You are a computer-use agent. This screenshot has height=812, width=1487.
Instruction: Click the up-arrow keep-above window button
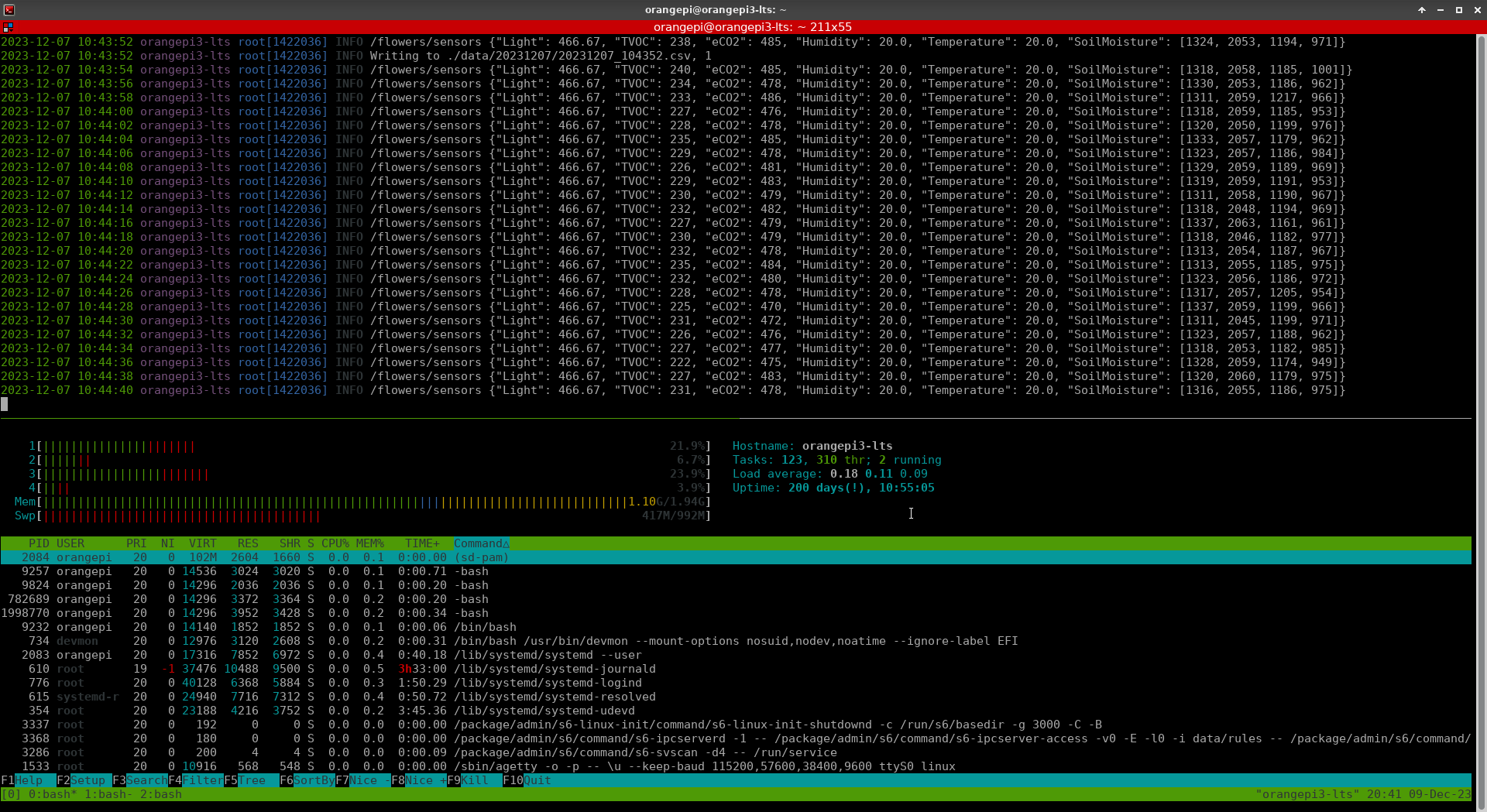(1422, 10)
